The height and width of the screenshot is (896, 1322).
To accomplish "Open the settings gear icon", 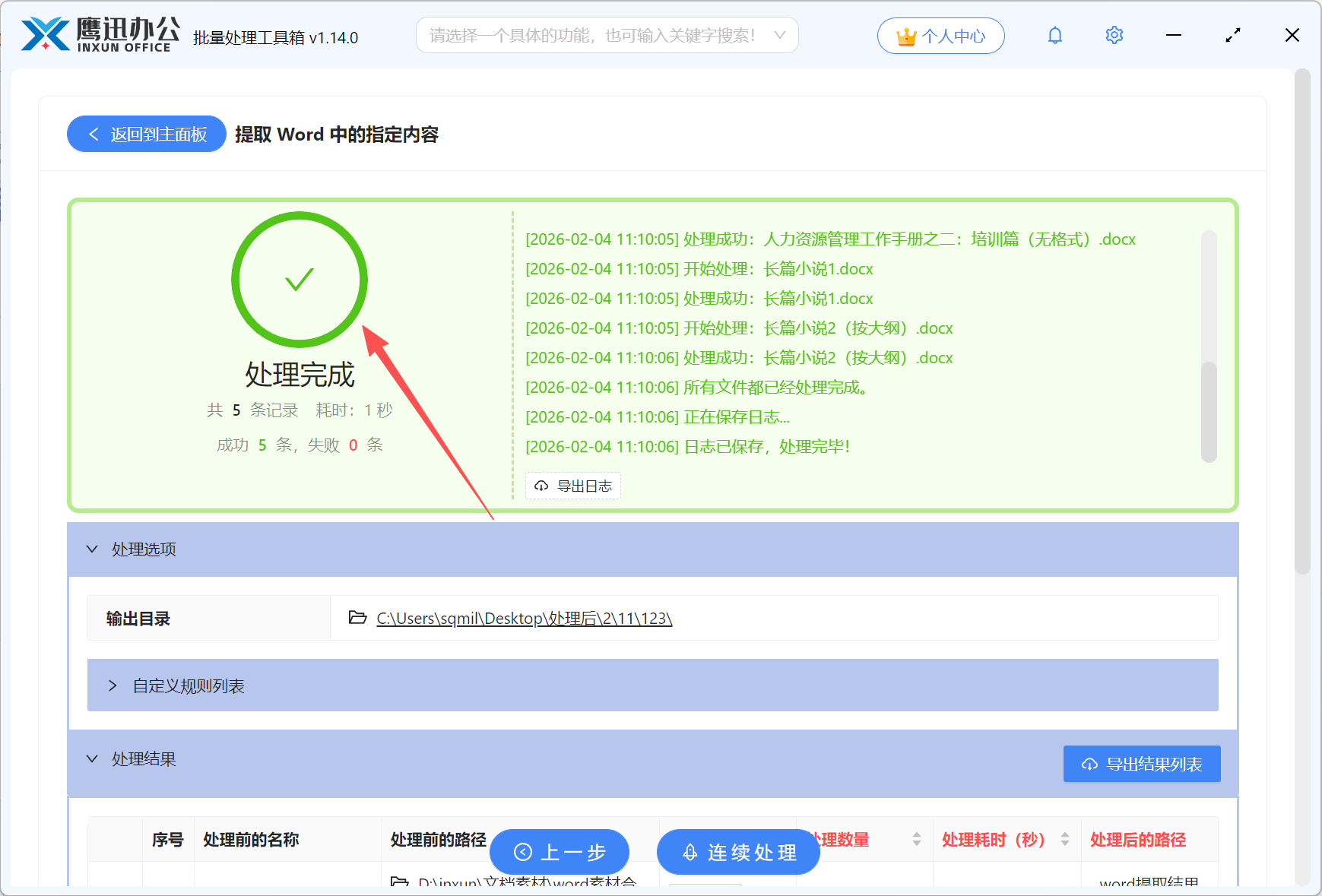I will 1114,35.
